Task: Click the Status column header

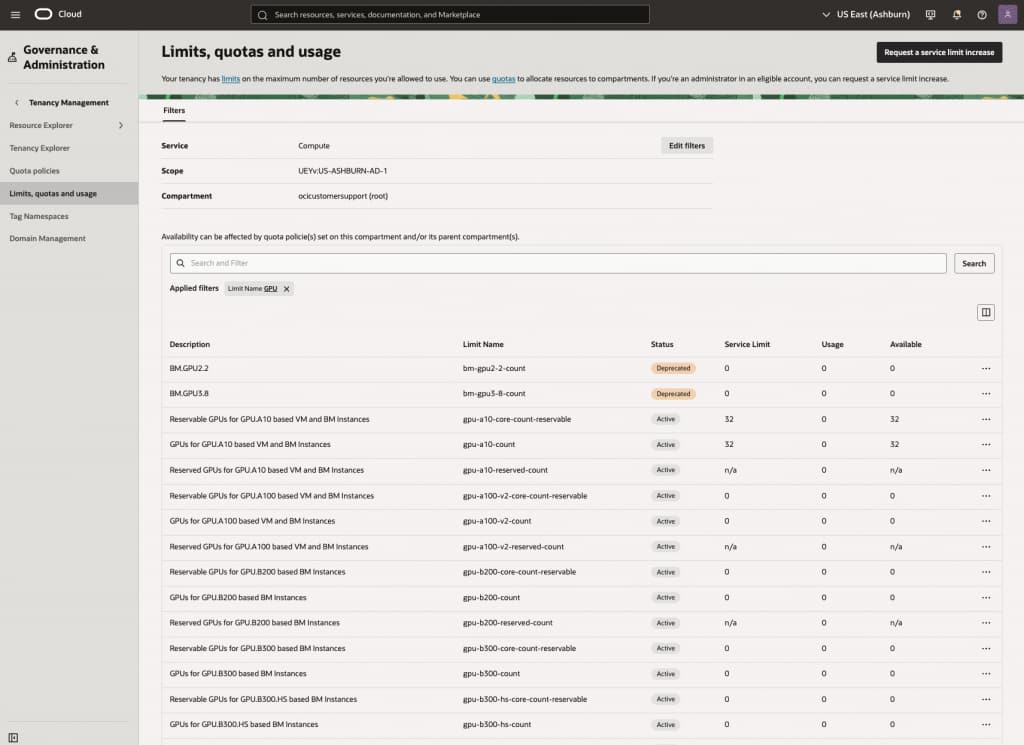Action: (x=662, y=344)
